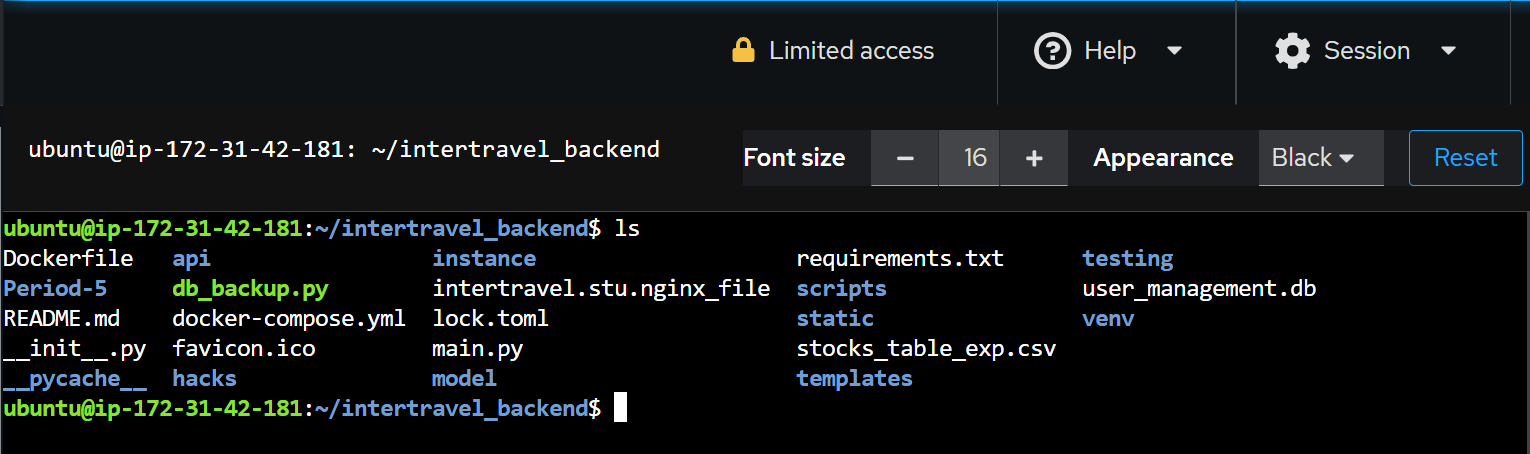Image resolution: width=1530 pixels, height=454 pixels.
Task: Click the Dockerfile entry in listing
Action: 68,259
